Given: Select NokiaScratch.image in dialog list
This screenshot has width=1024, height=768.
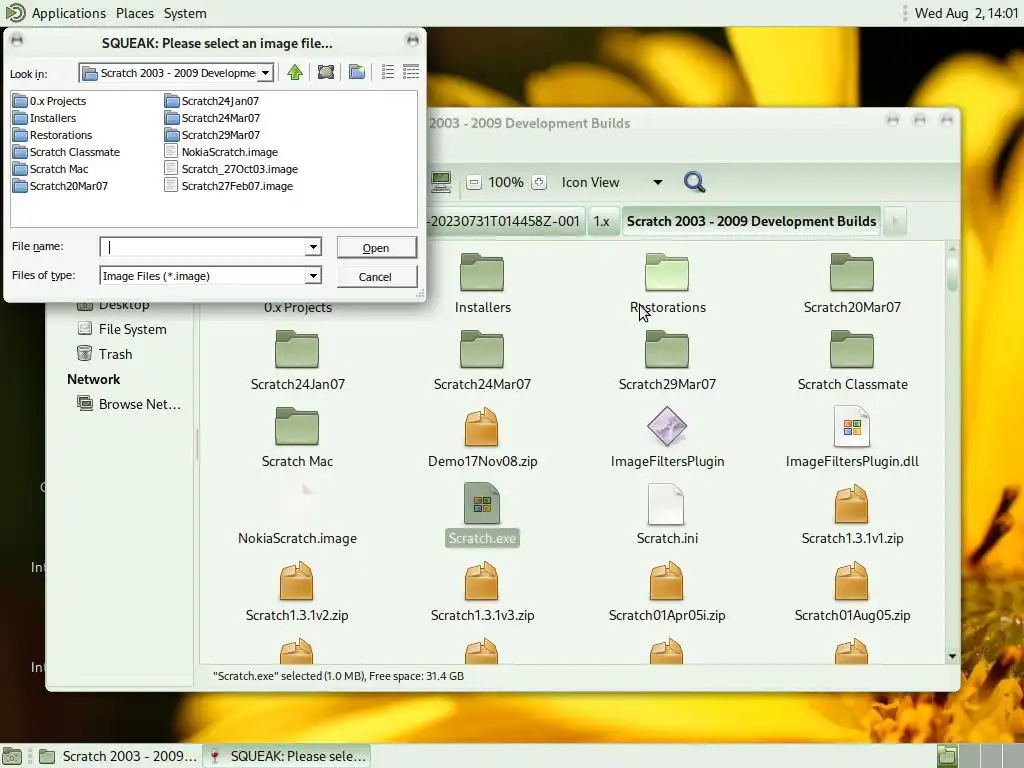Looking at the screenshot, I should (x=221, y=152).
